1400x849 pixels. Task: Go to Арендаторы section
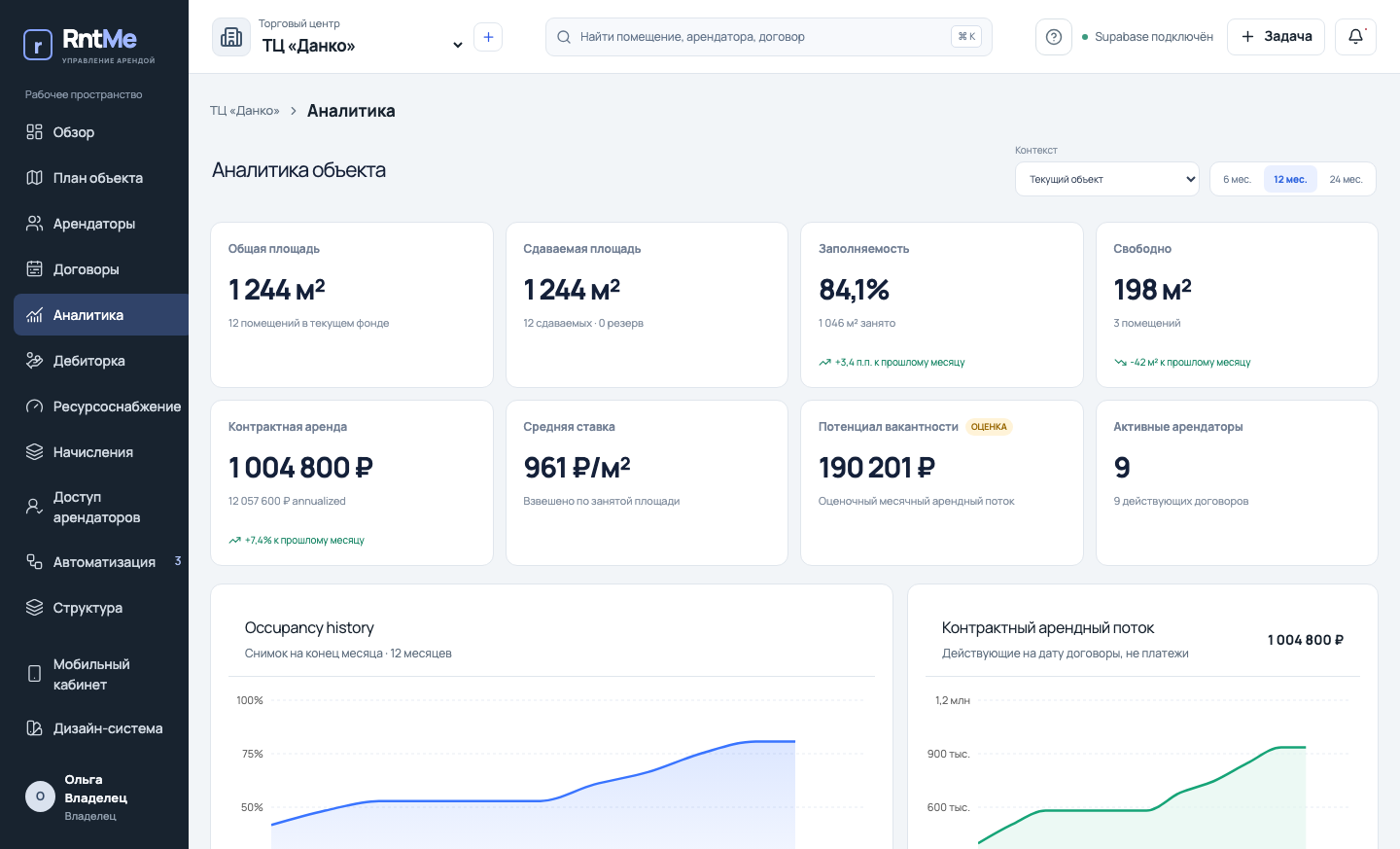tap(101, 224)
